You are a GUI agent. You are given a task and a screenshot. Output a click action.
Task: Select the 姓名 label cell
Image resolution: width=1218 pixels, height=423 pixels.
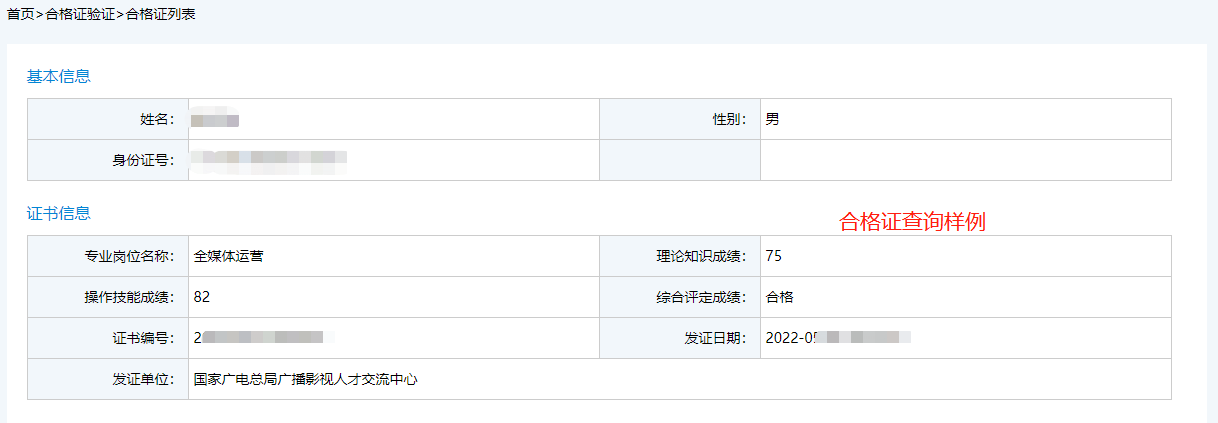108,119
